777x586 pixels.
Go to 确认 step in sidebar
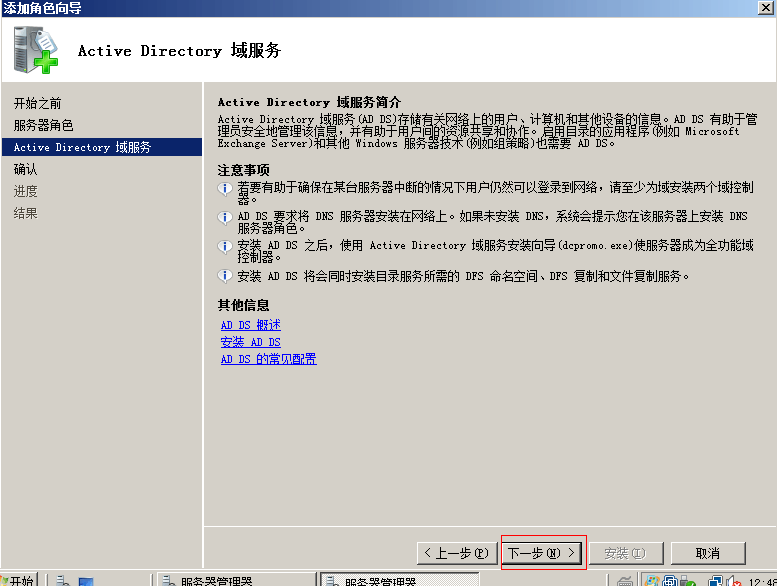pos(25,169)
